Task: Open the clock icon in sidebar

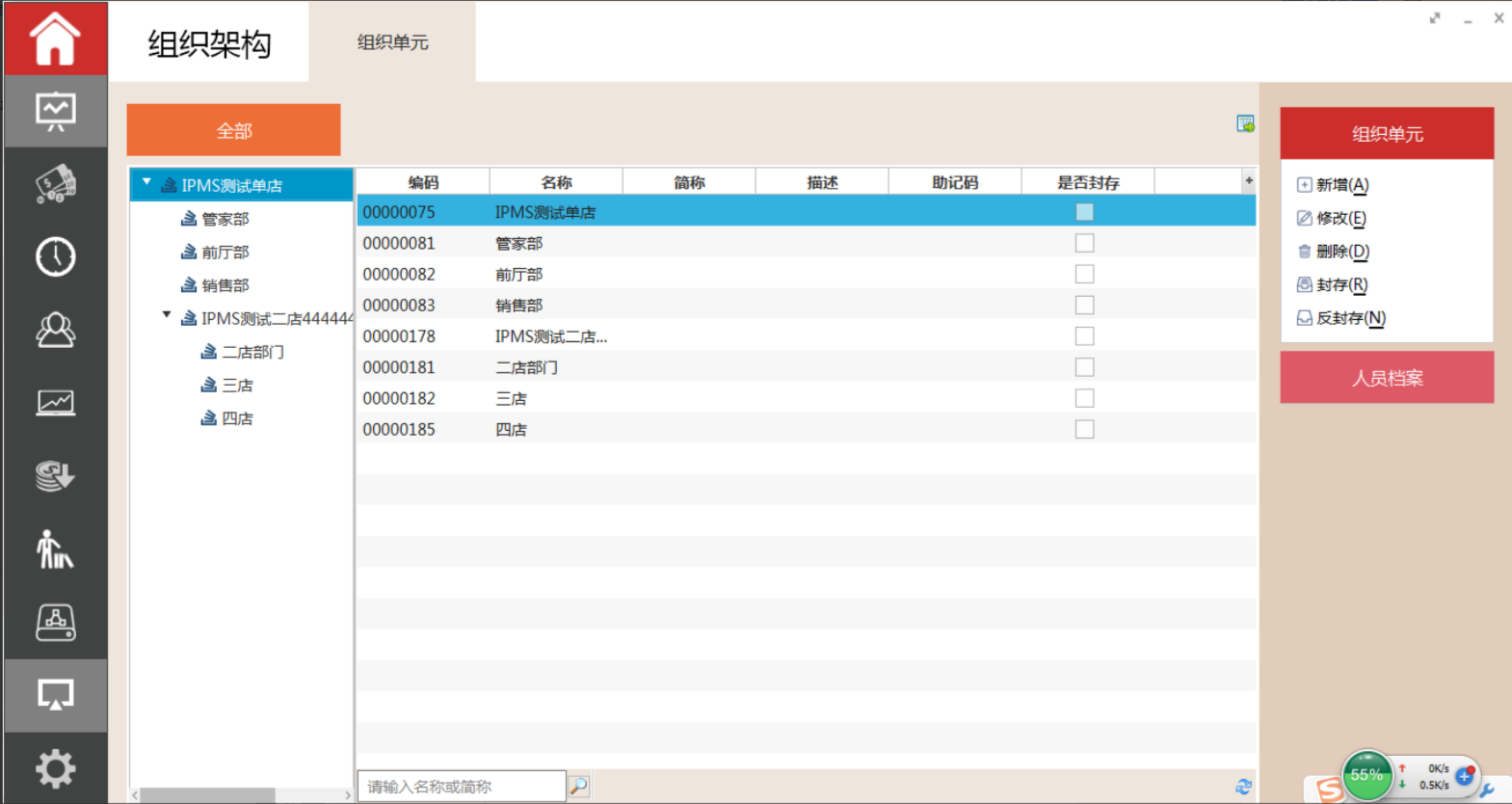Action: click(x=55, y=257)
